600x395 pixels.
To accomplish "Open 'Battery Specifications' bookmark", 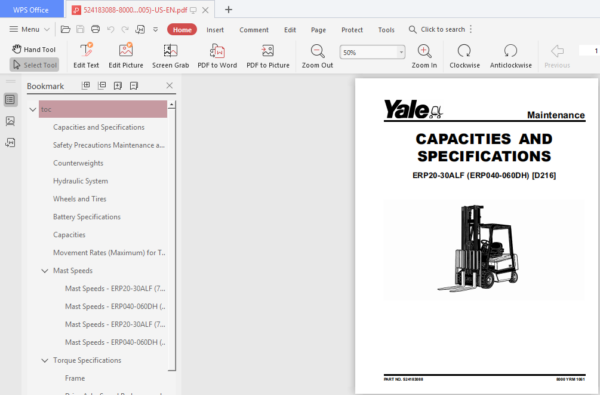I will click(x=87, y=217).
